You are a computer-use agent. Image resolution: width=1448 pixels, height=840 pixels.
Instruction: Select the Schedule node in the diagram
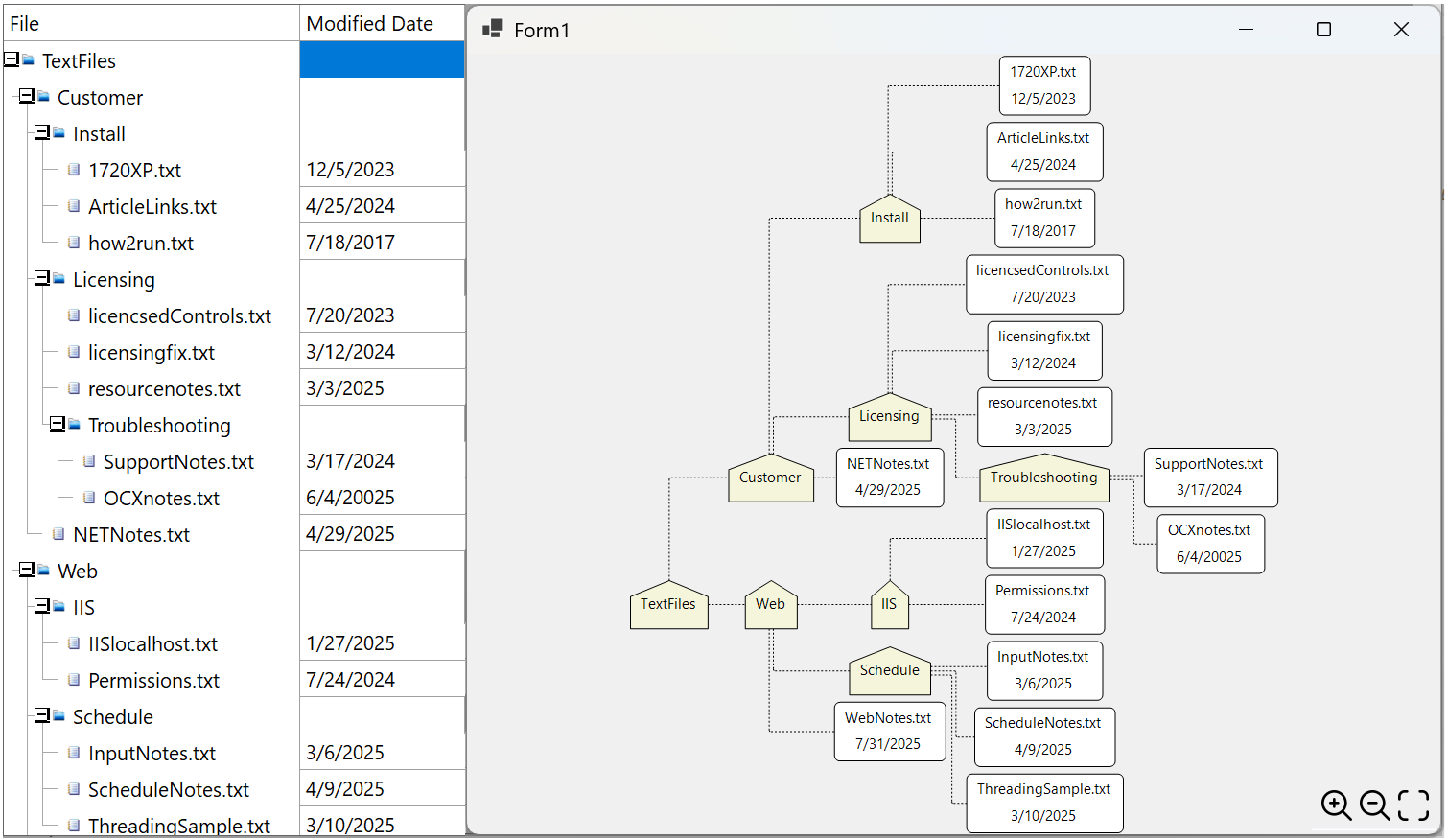(889, 671)
